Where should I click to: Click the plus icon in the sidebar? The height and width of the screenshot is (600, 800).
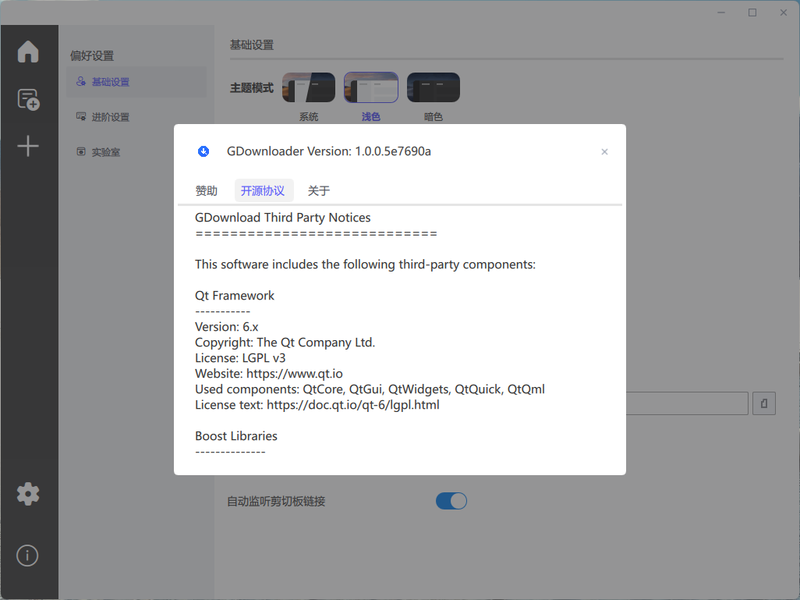[x=28, y=146]
